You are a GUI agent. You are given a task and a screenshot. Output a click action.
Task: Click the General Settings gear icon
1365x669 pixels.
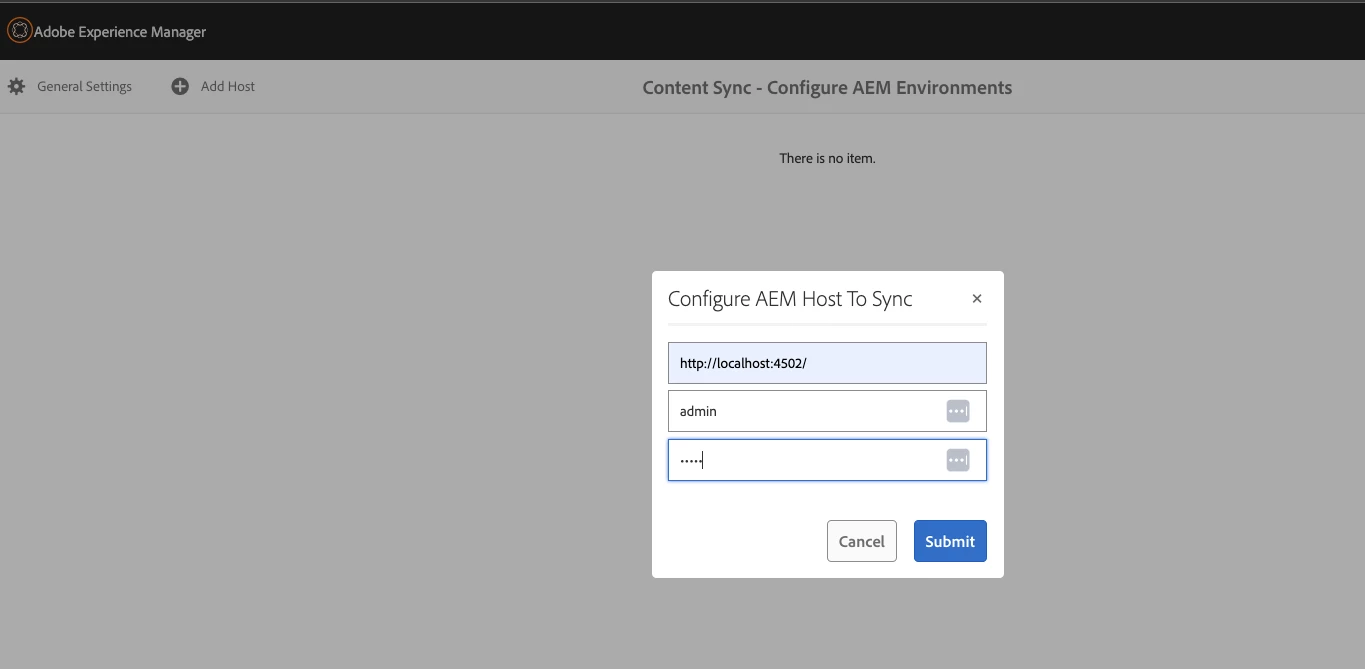click(16, 87)
